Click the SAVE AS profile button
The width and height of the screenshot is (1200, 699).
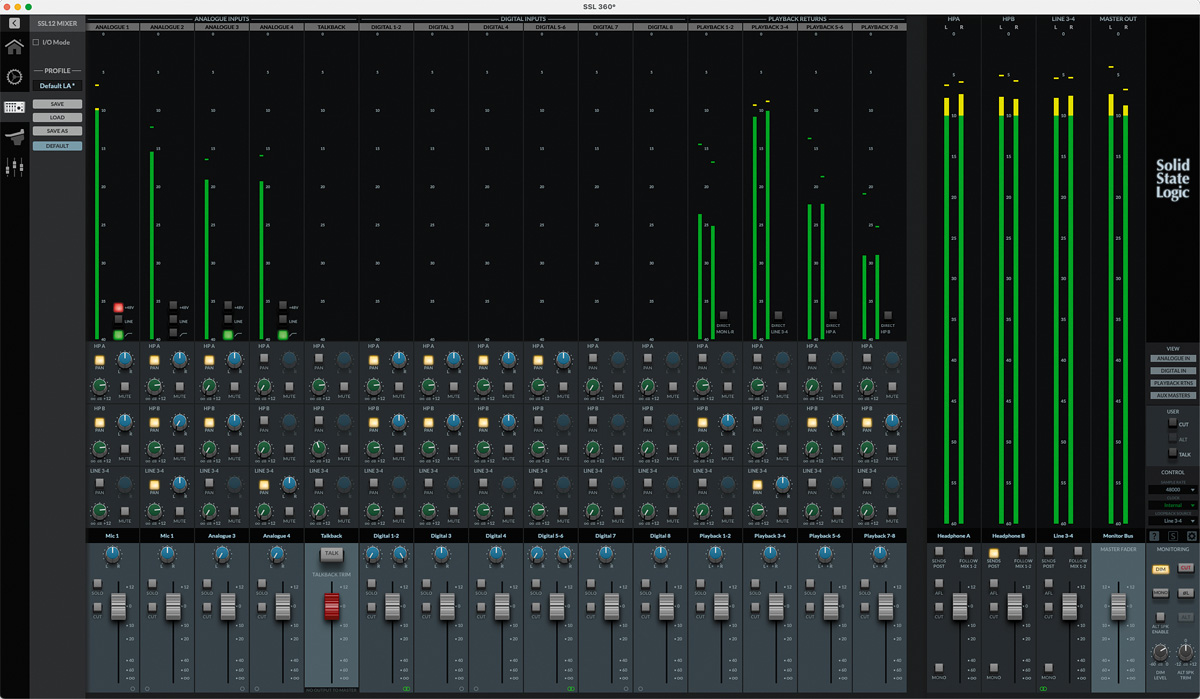[57, 131]
